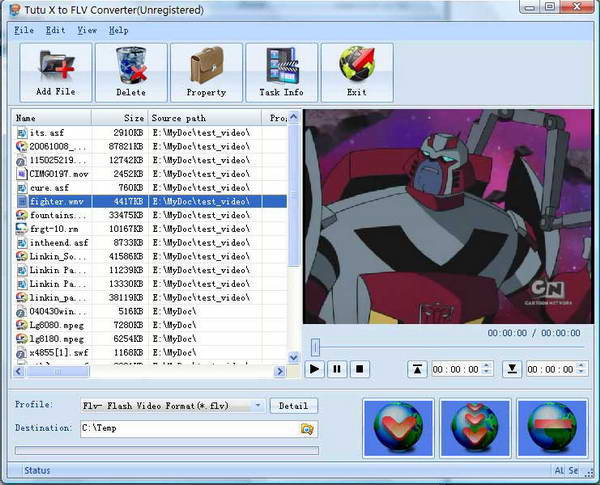Click the video preview thumbnail
Screen dimensions: 600x485
pos(448,217)
